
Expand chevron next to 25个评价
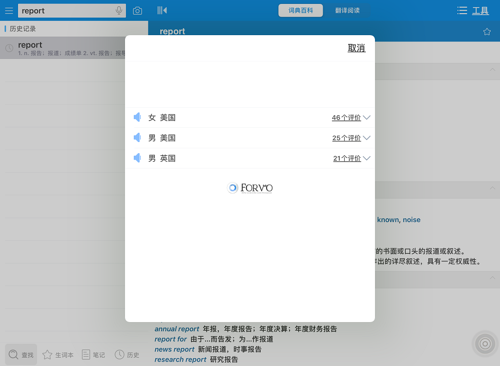click(x=367, y=138)
